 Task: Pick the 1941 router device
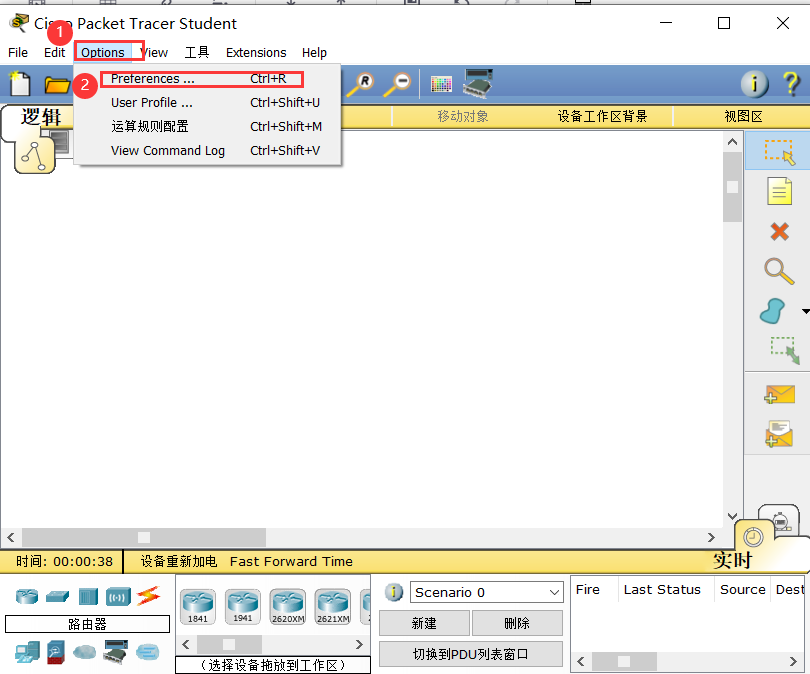click(243, 606)
